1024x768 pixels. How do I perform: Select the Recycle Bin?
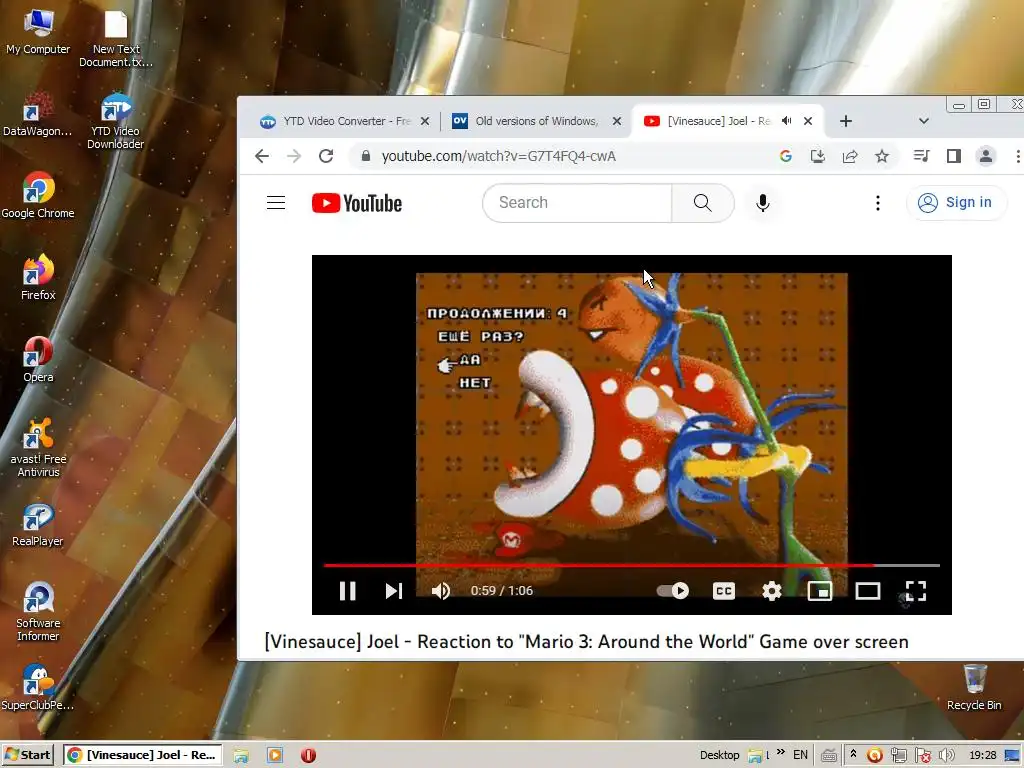974,687
